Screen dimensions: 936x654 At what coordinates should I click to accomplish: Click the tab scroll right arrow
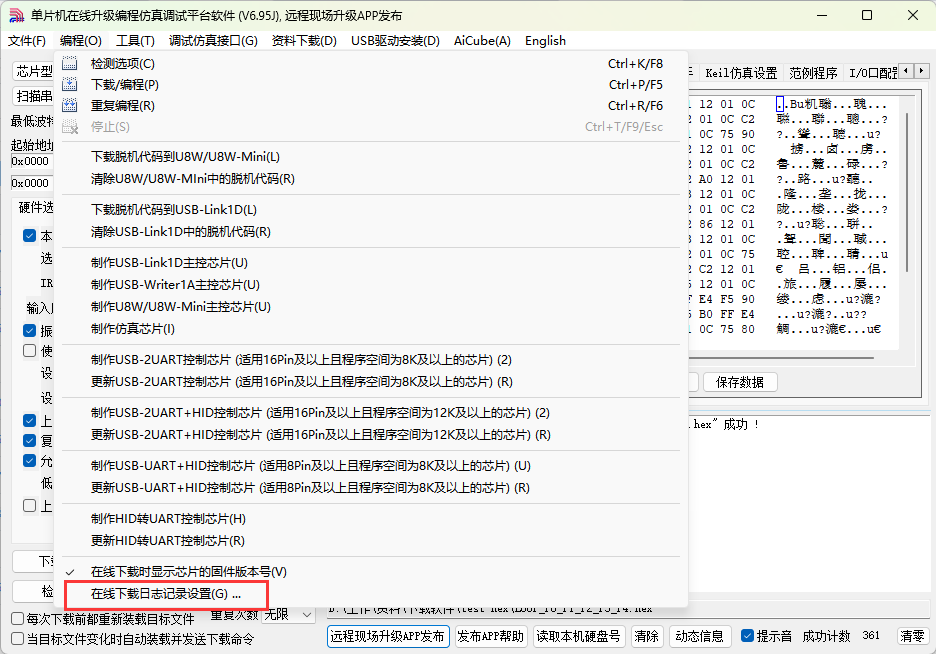click(922, 71)
